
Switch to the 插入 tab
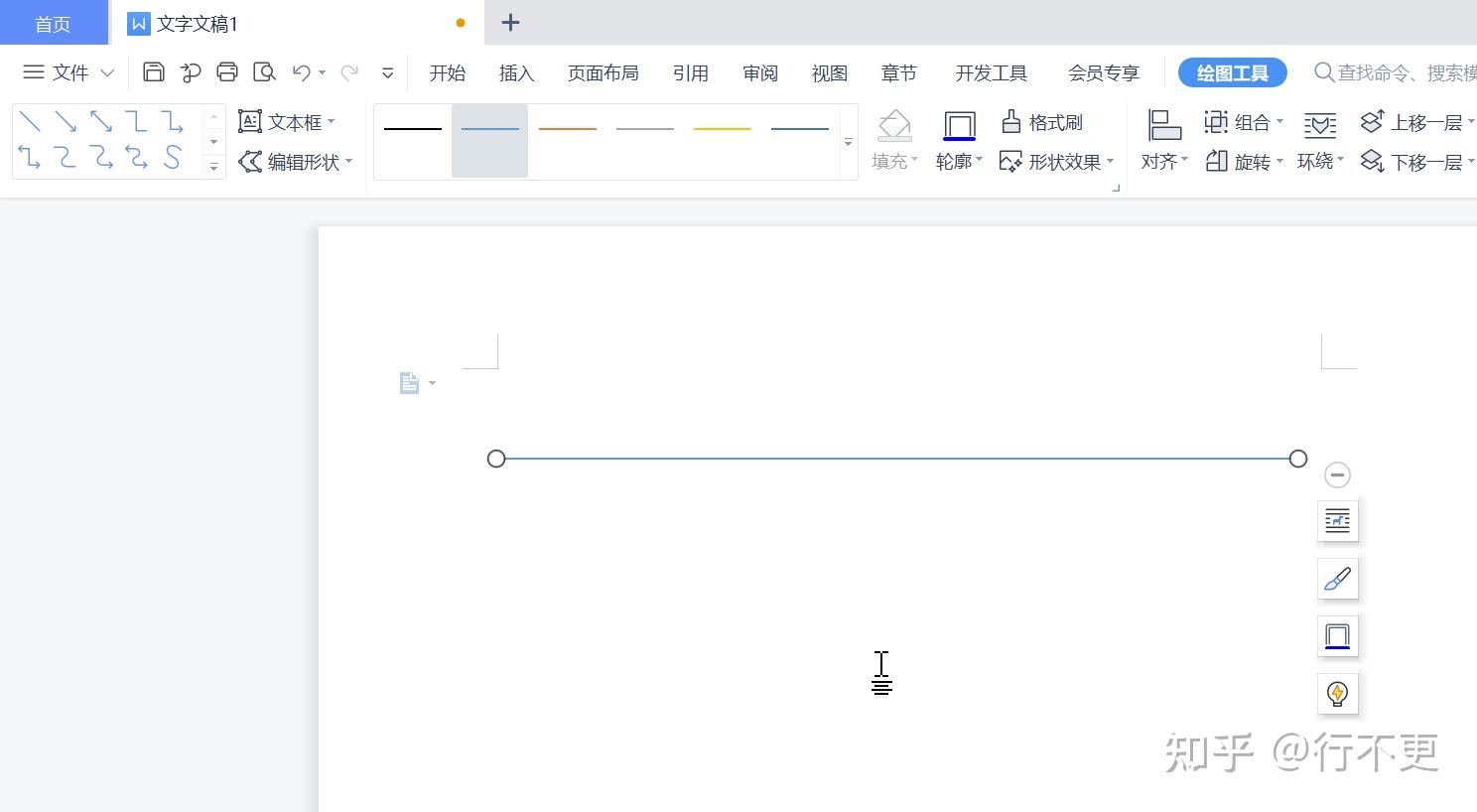[x=516, y=72]
